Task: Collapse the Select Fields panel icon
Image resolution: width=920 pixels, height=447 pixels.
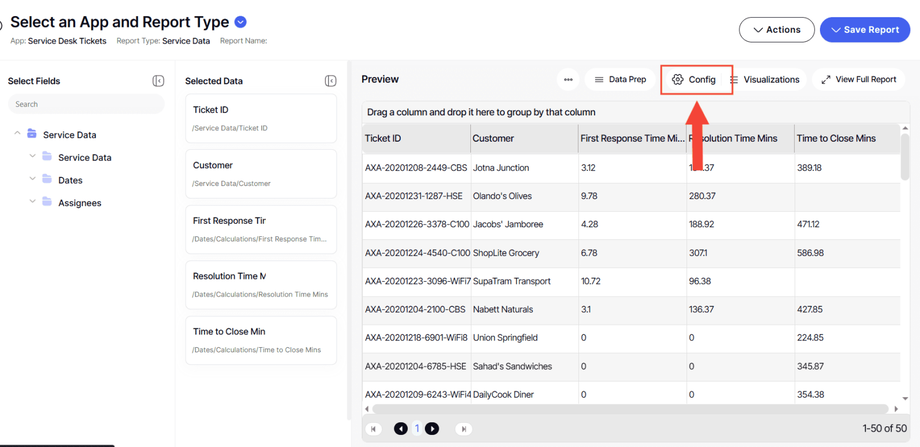Action: pos(158,81)
